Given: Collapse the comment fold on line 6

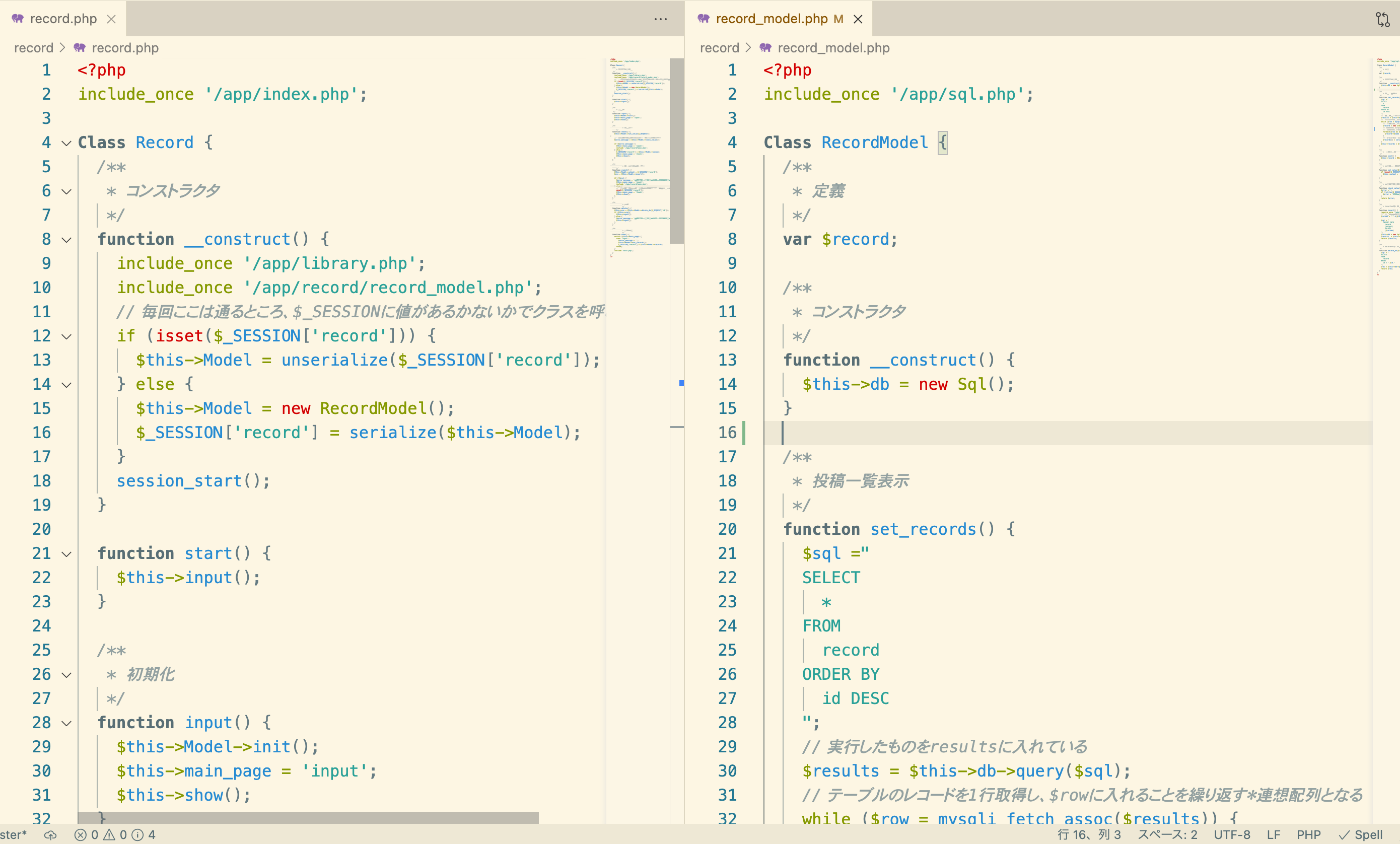Looking at the screenshot, I should pyautogui.click(x=66, y=191).
